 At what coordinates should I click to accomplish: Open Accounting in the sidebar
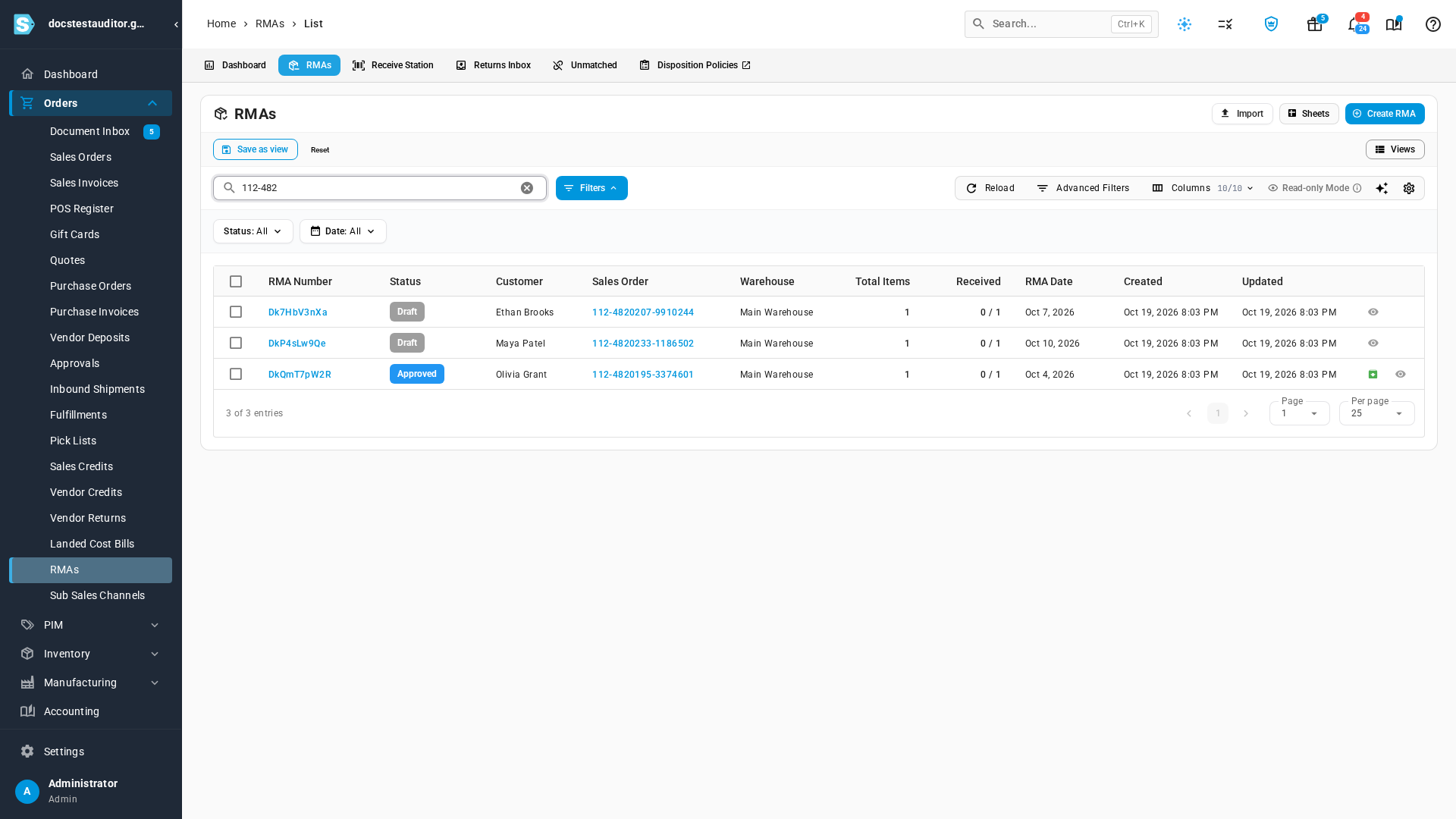[x=91, y=711]
